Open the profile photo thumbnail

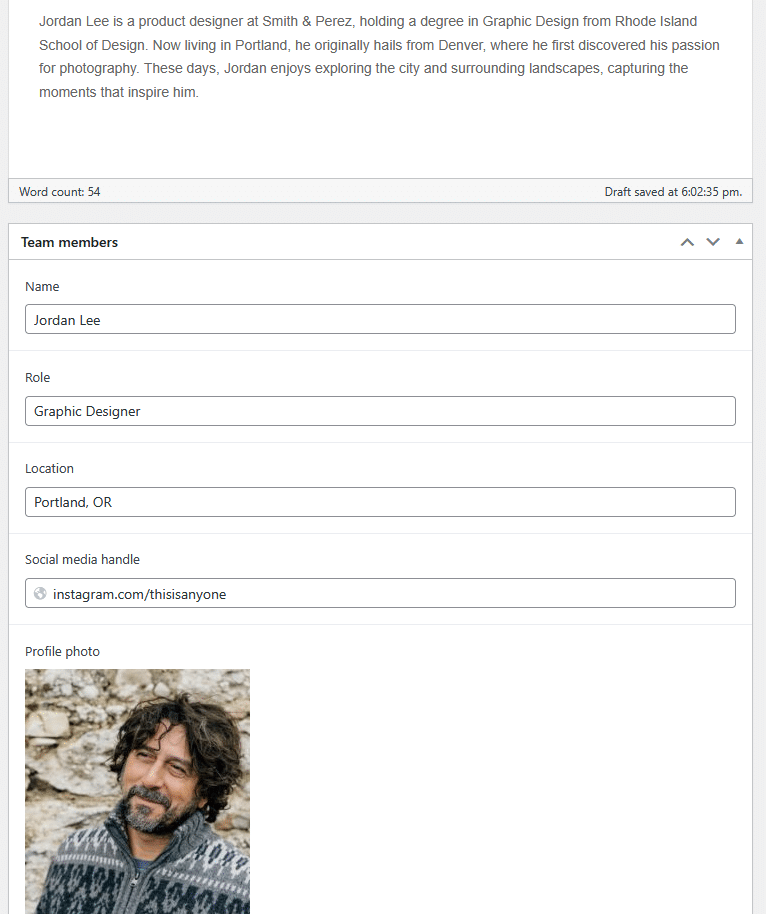(x=137, y=790)
